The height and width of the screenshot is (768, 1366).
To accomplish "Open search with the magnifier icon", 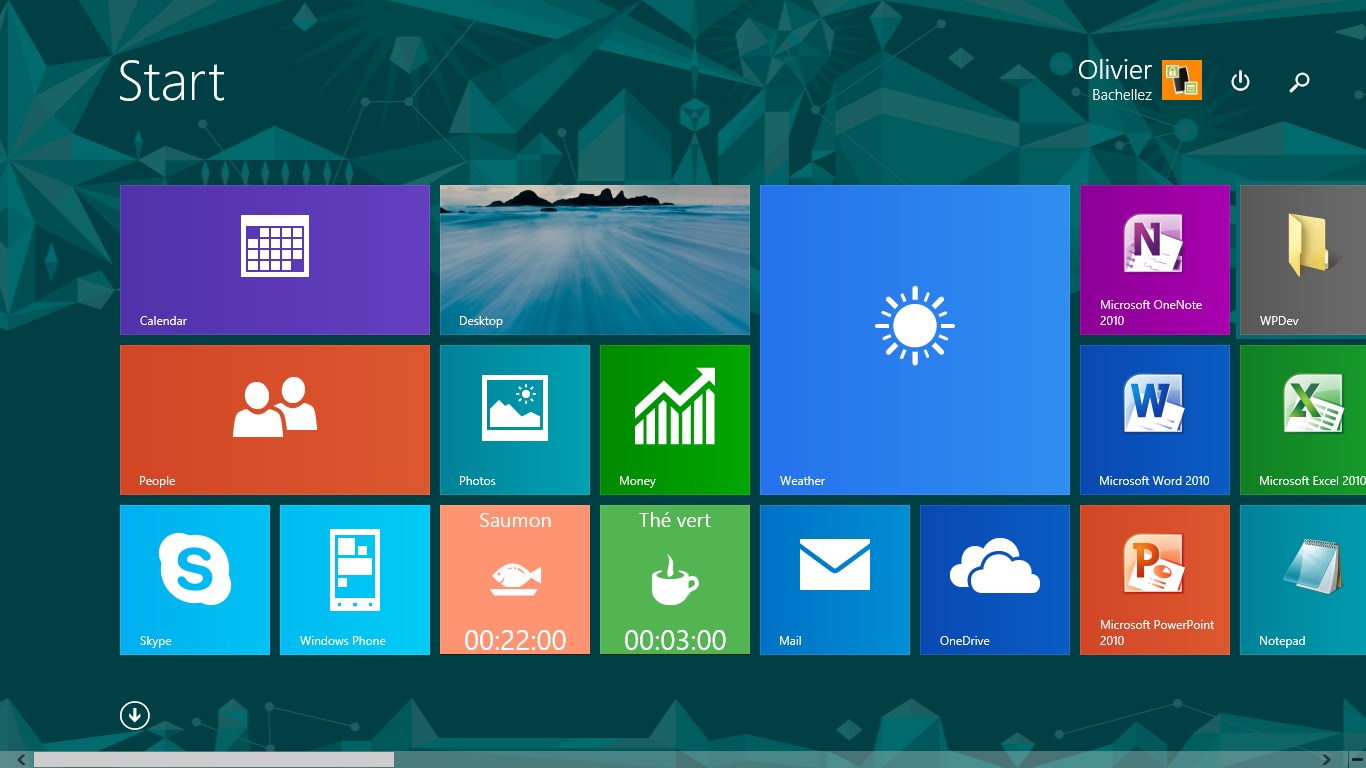I will [x=1299, y=82].
